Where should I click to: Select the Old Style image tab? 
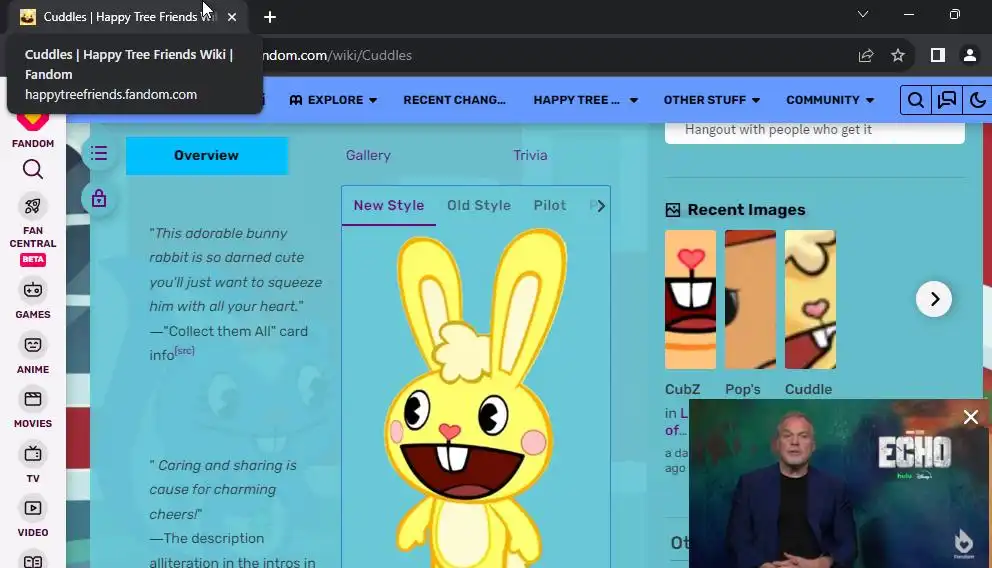479,206
